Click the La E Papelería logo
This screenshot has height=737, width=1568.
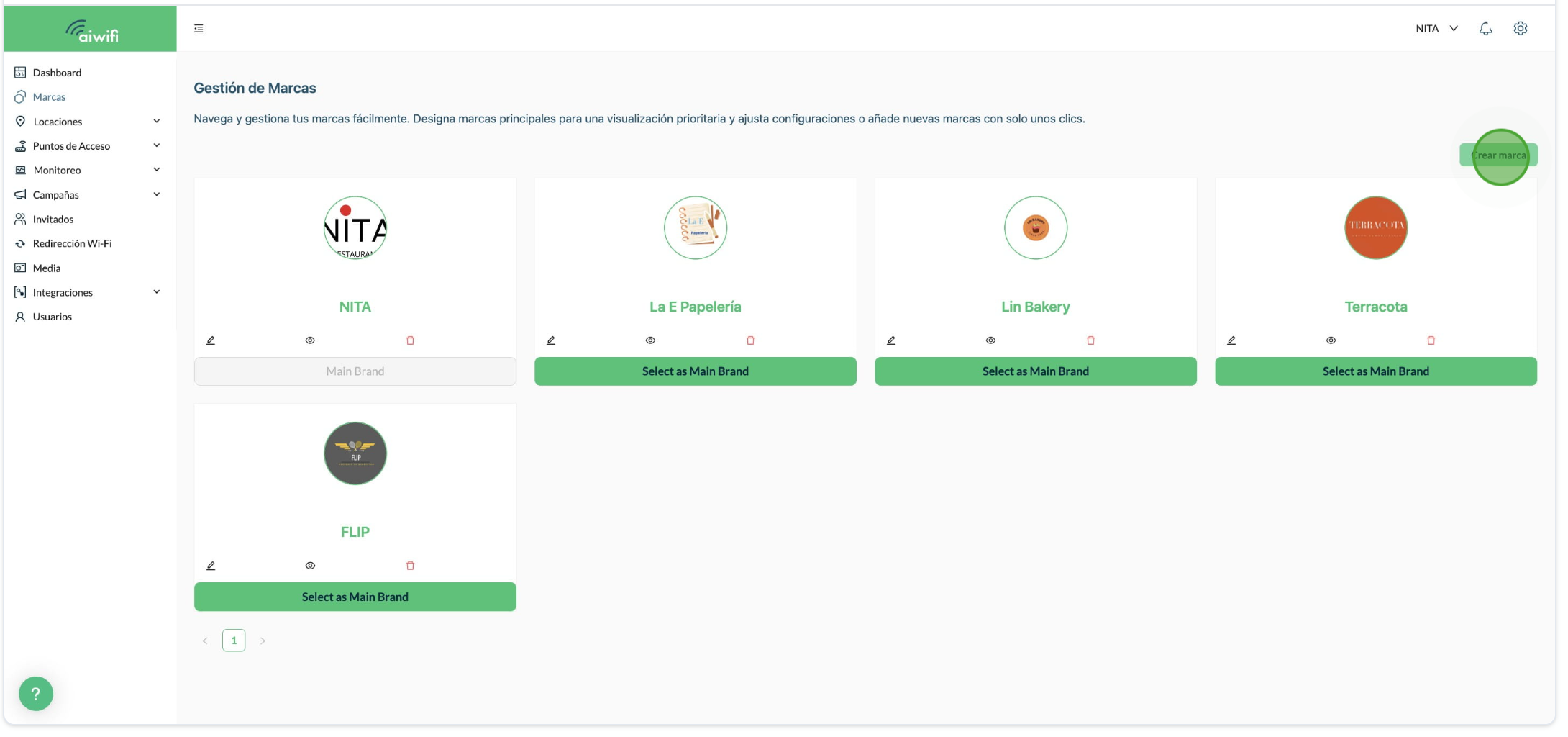(696, 227)
